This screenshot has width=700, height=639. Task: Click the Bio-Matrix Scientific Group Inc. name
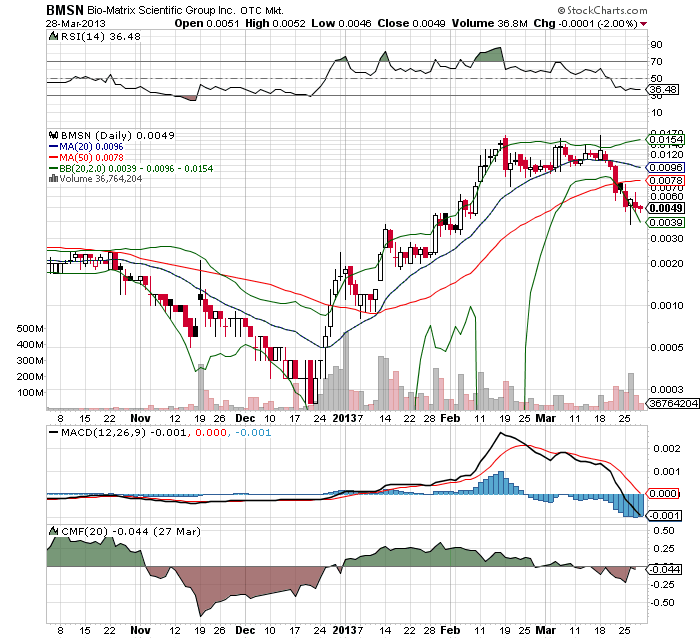pyautogui.click(x=161, y=10)
